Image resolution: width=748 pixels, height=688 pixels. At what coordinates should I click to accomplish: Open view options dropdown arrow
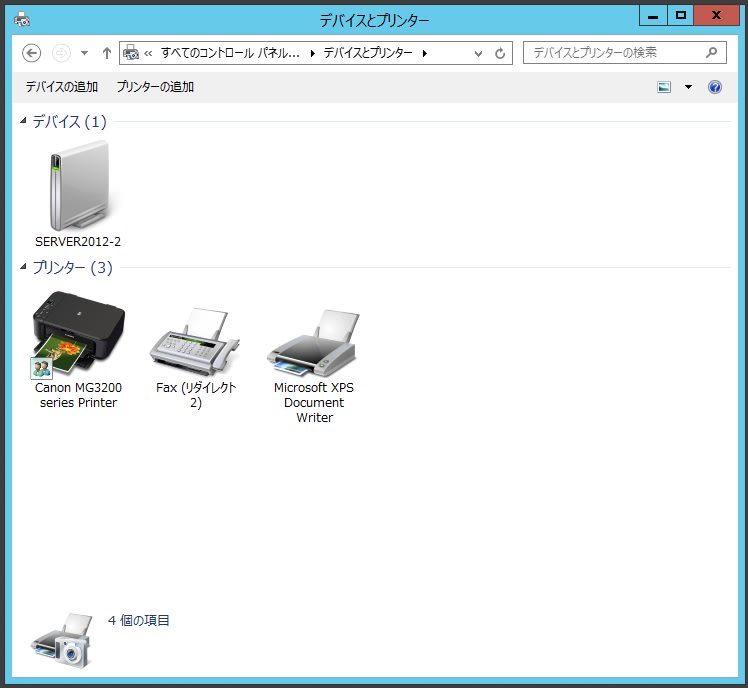click(x=688, y=87)
